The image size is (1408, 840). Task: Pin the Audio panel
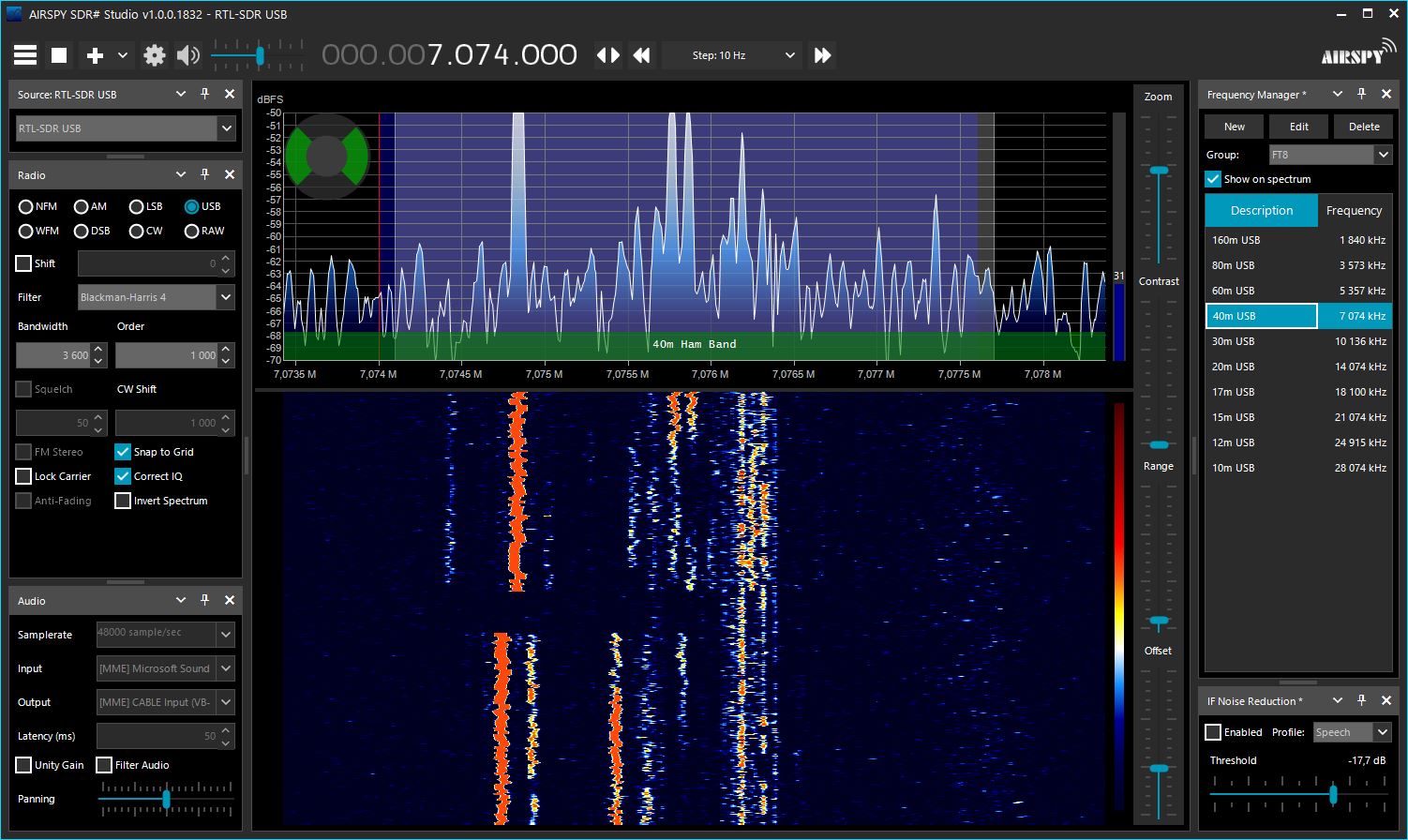point(205,600)
